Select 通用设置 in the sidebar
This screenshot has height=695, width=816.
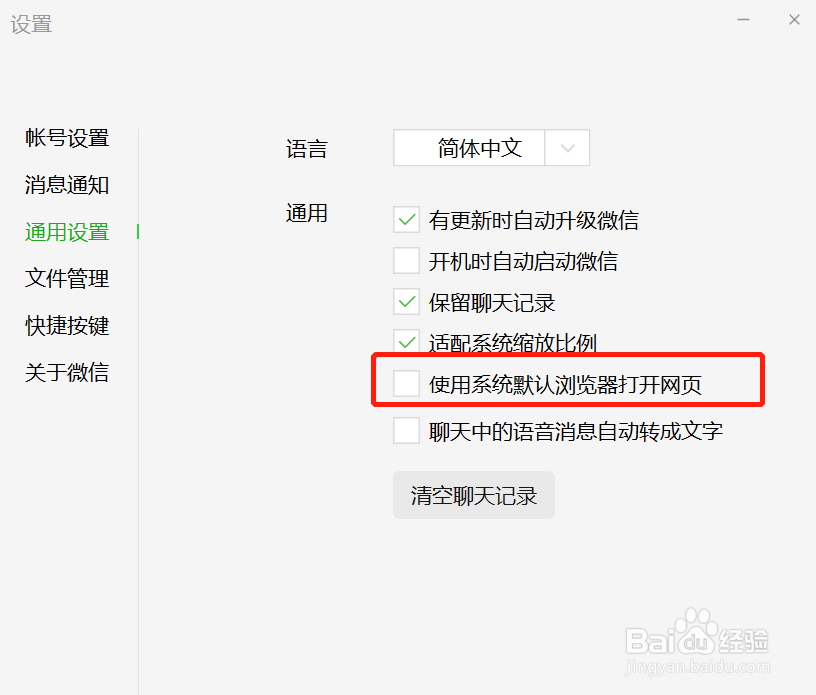coord(67,232)
